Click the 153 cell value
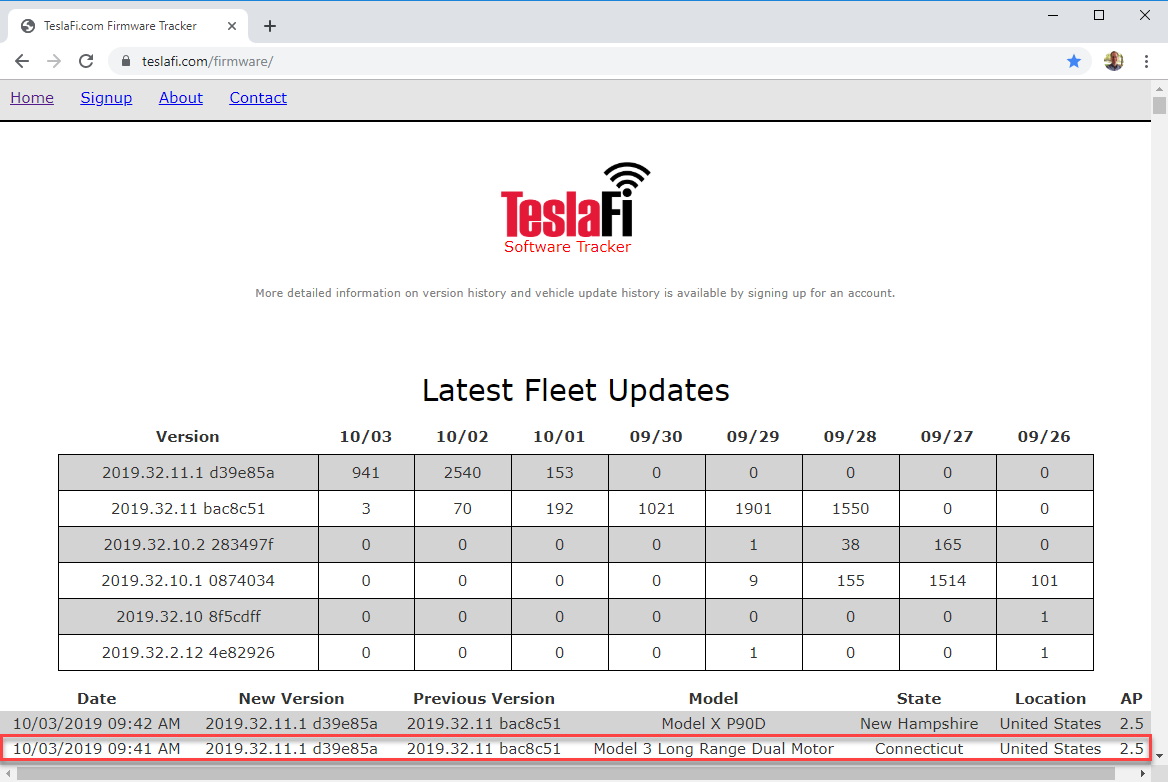The image size is (1168, 782). pos(559,472)
